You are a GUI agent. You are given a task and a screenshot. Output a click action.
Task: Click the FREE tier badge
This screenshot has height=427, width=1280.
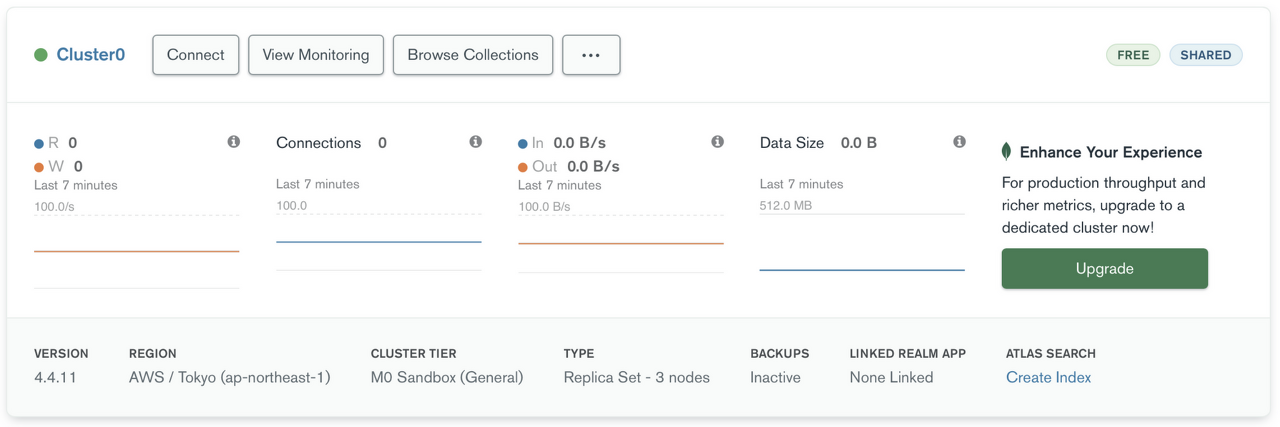click(1133, 55)
